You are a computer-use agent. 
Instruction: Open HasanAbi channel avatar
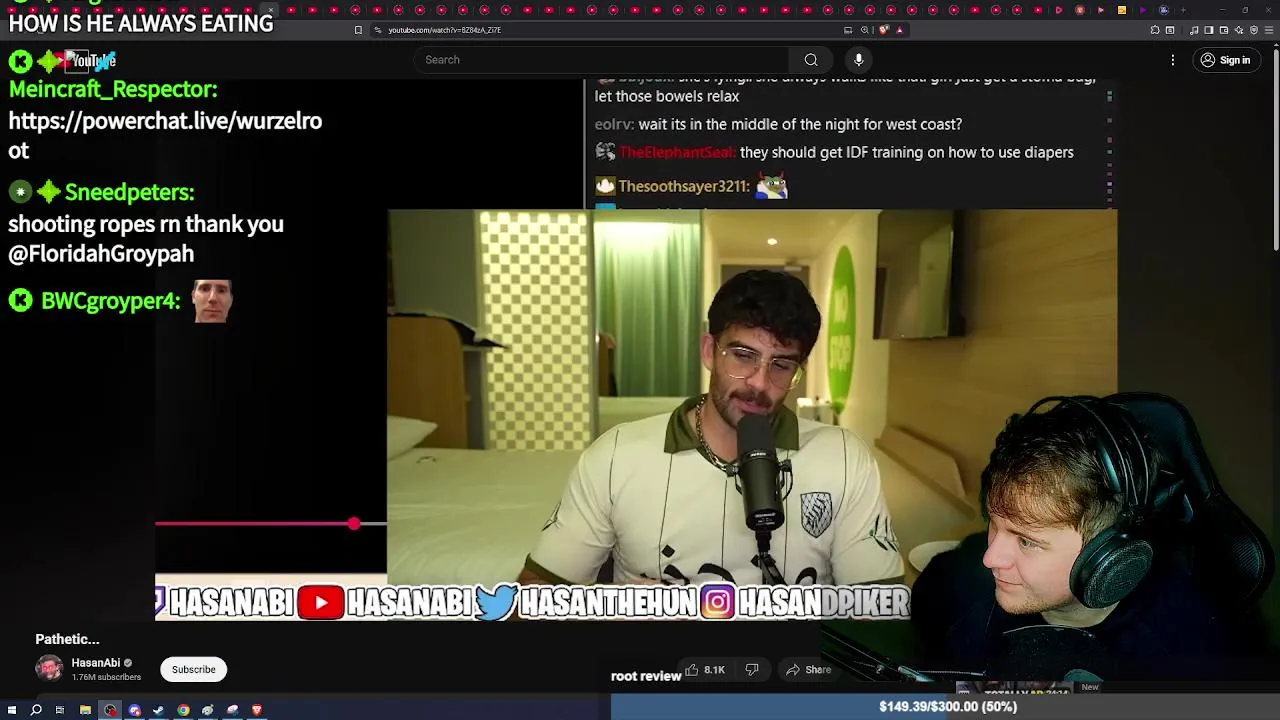[x=49, y=668]
